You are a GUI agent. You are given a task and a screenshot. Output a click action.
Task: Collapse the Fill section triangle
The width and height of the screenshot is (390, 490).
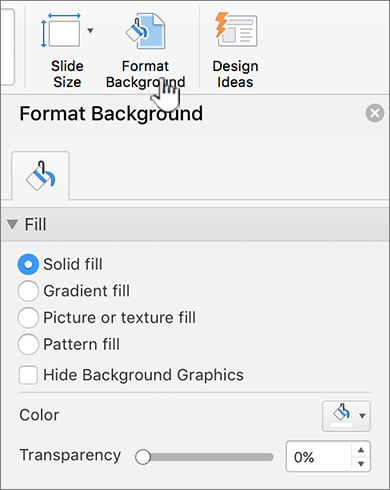[x=12, y=224]
